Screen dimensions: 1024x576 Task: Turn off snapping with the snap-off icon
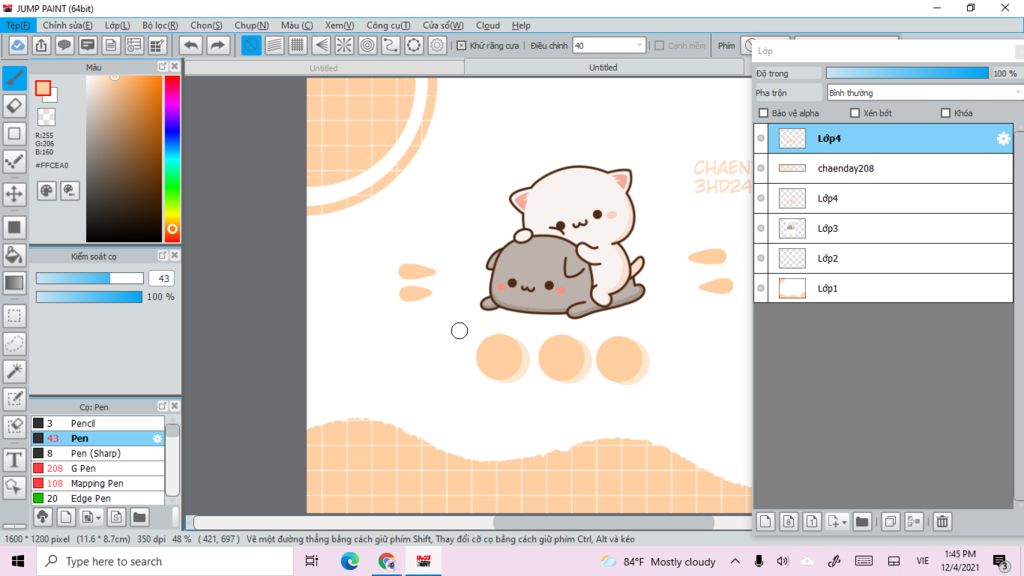pyautogui.click(x=251, y=45)
